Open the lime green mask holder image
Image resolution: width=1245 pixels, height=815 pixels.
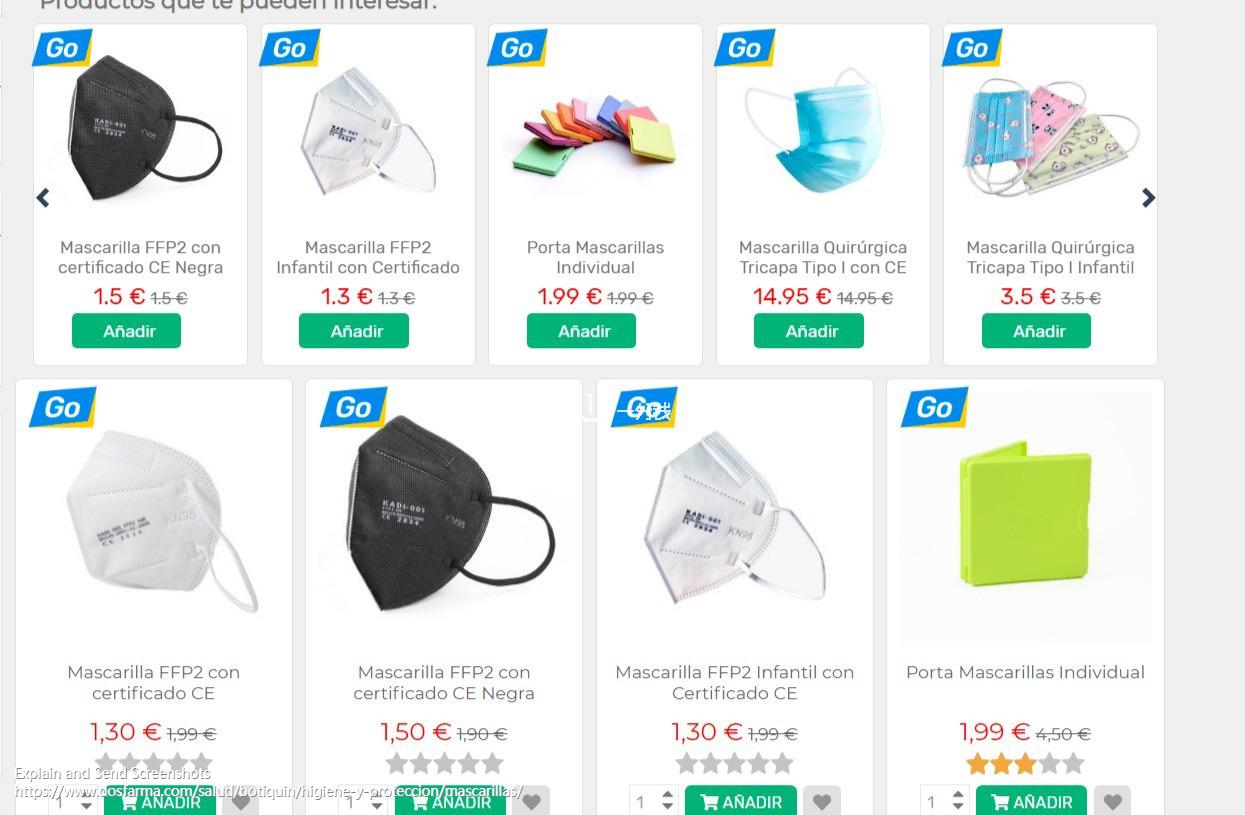coord(1025,516)
